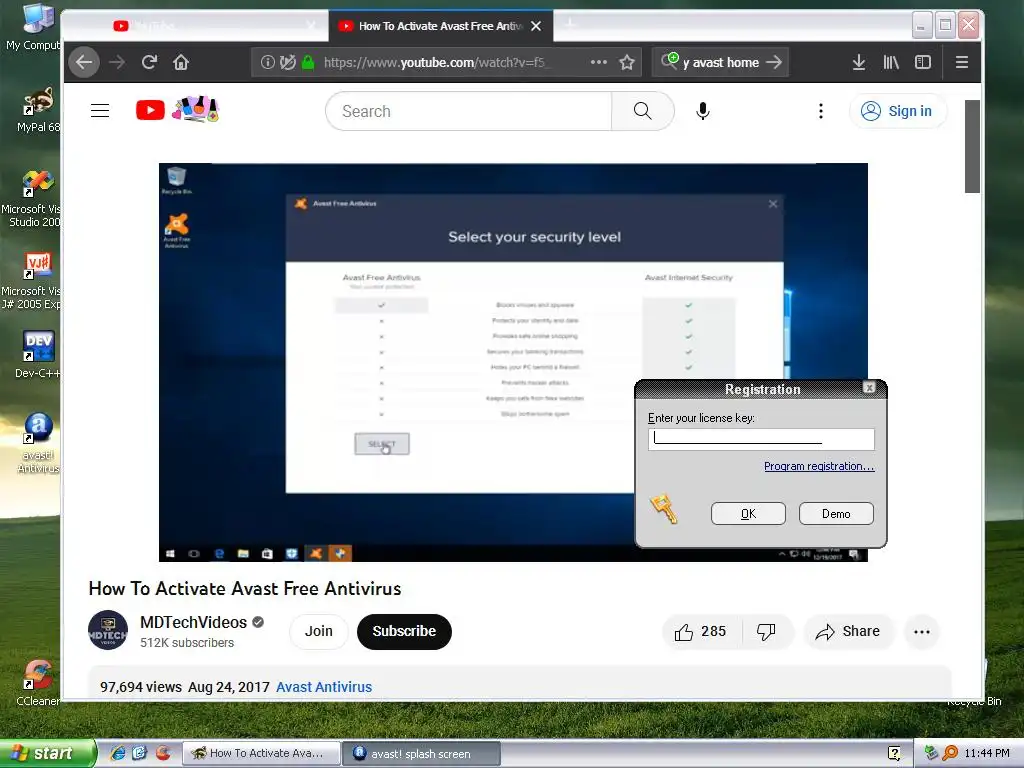1024x768 pixels.
Task: Launch Internet Explorer from quick launch
Action: coord(118,753)
